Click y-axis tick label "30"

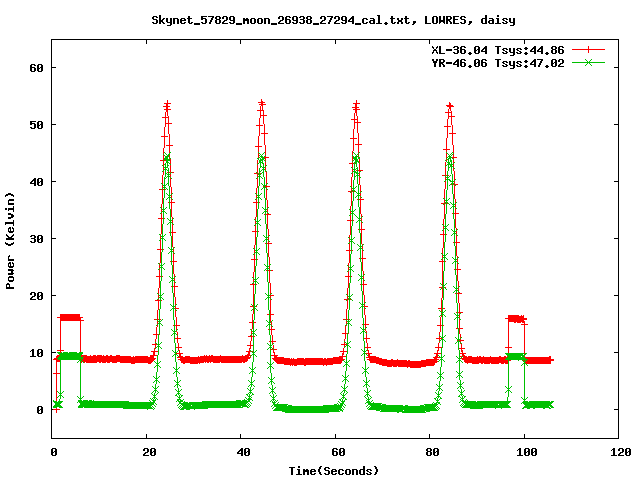pos(36,239)
